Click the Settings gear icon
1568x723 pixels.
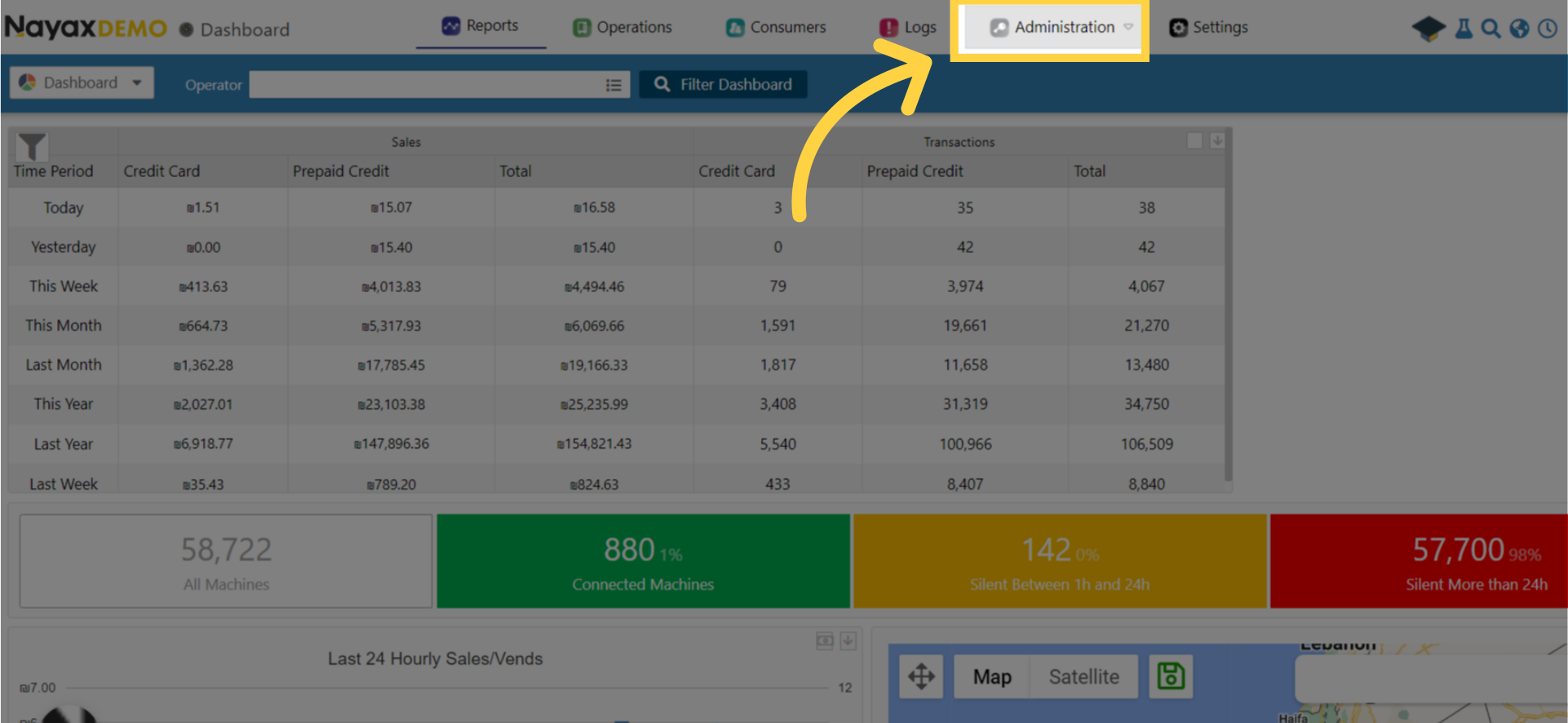tap(1178, 28)
